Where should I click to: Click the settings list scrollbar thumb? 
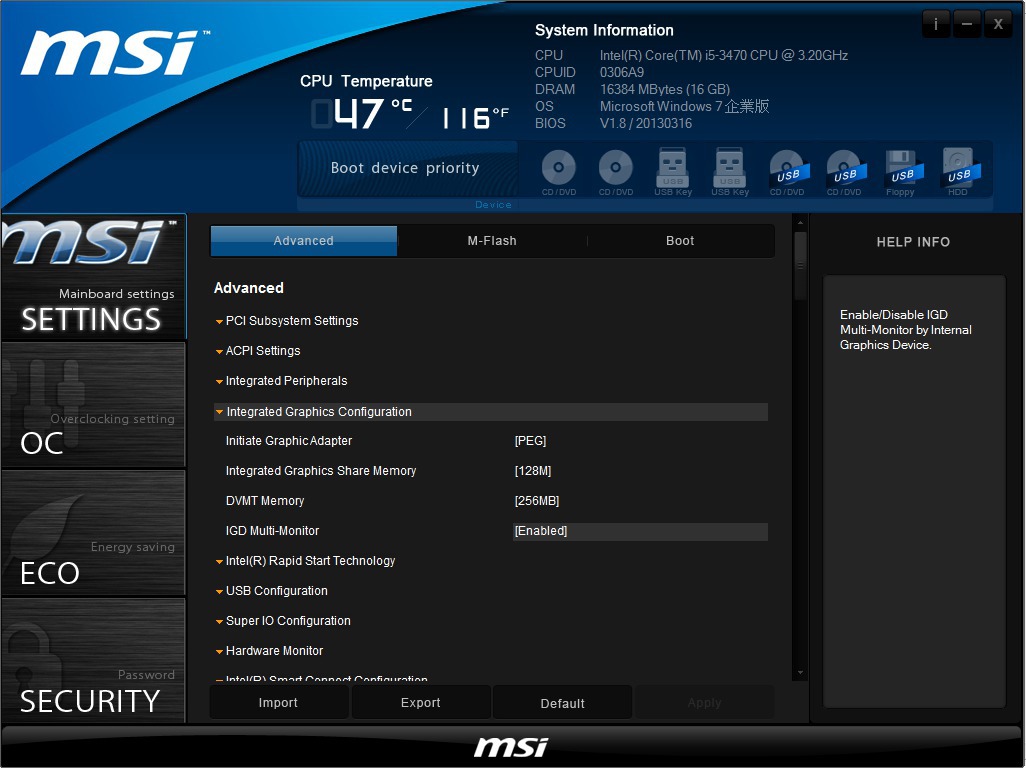(x=800, y=265)
